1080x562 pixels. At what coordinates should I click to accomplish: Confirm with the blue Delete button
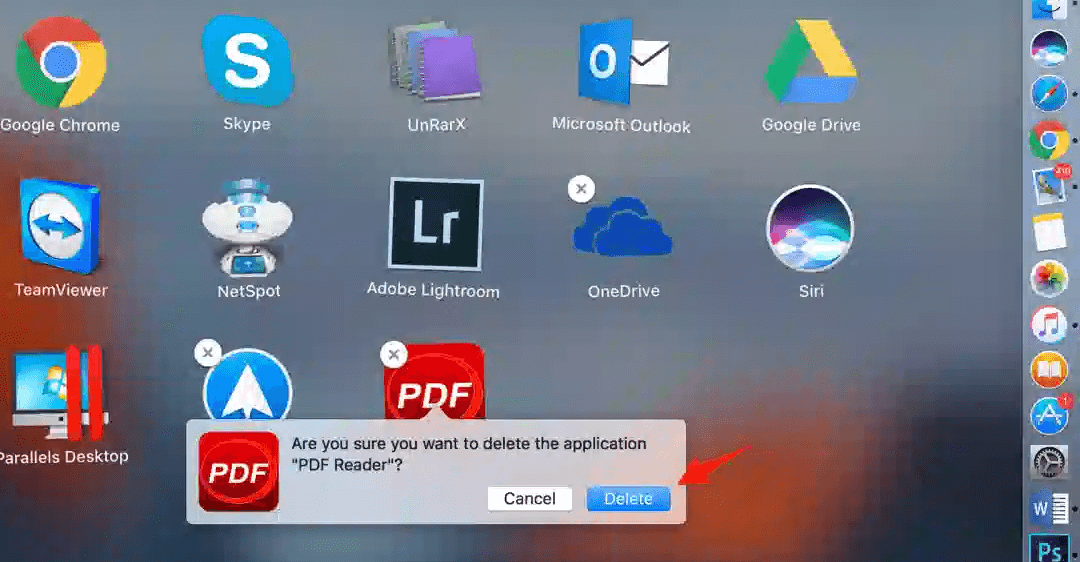tap(628, 499)
